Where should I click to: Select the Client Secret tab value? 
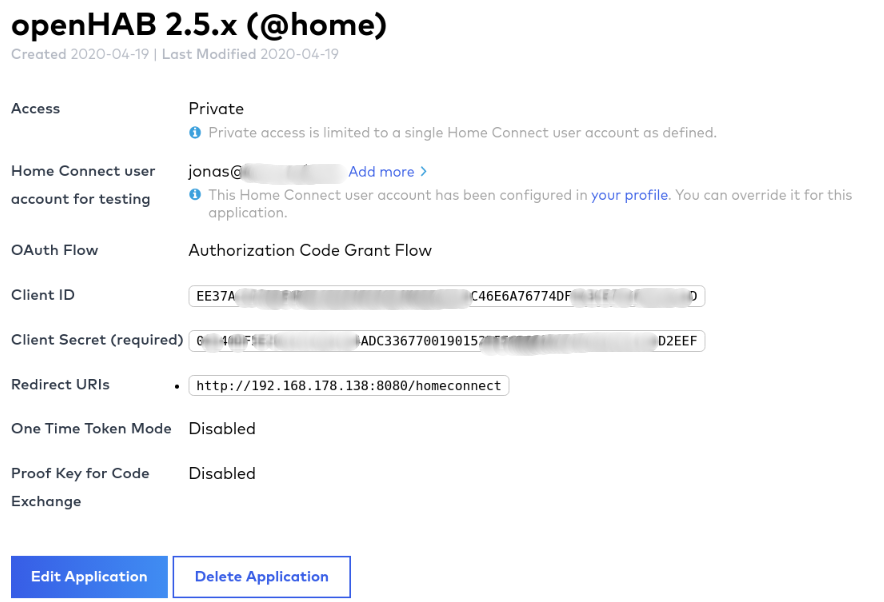tap(447, 341)
